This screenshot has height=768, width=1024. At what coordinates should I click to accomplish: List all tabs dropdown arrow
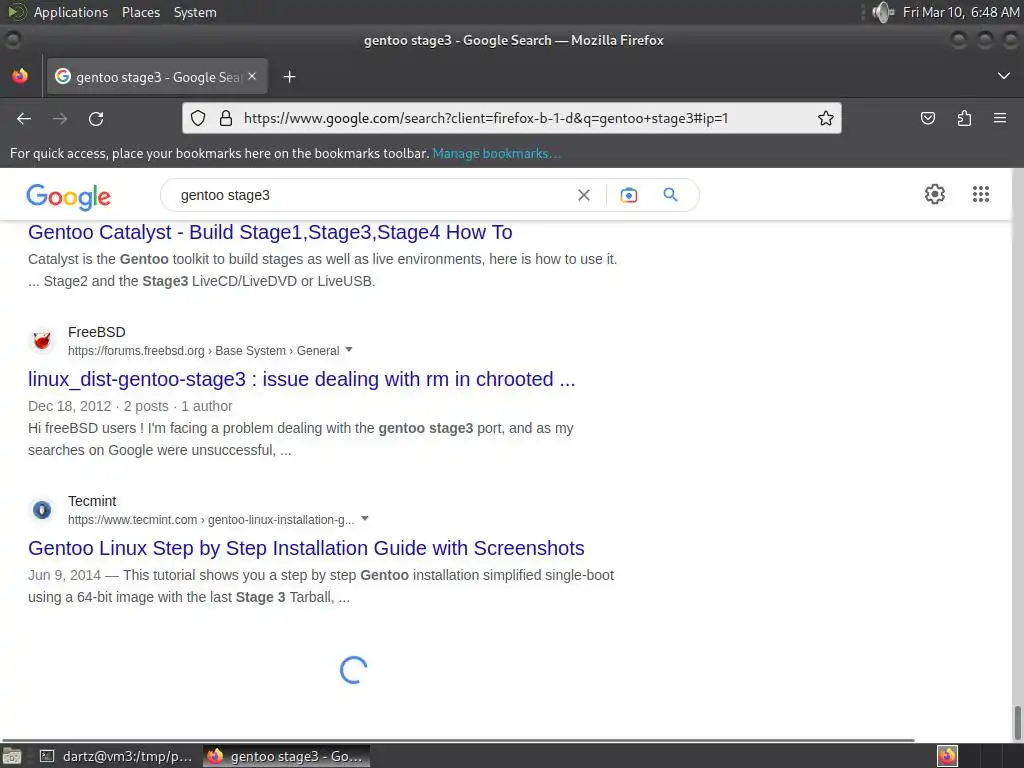click(1004, 76)
